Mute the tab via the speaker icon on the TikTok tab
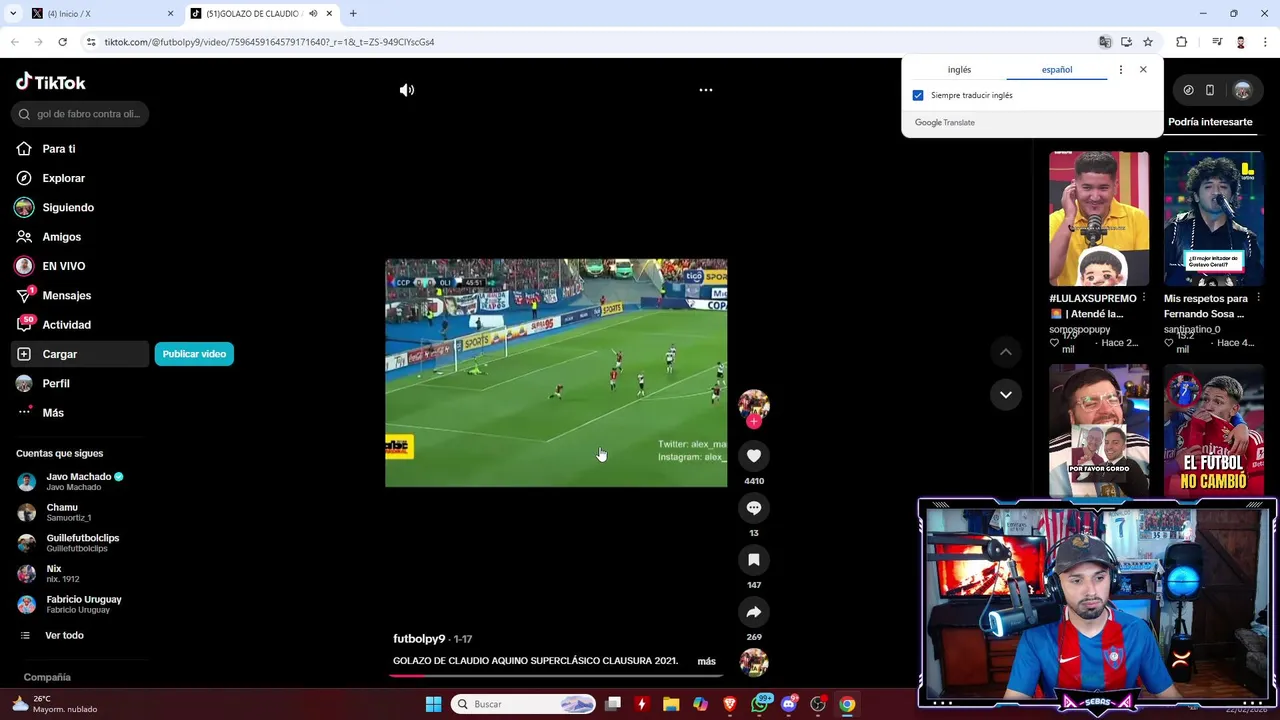This screenshot has width=1280, height=720. click(x=313, y=14)
